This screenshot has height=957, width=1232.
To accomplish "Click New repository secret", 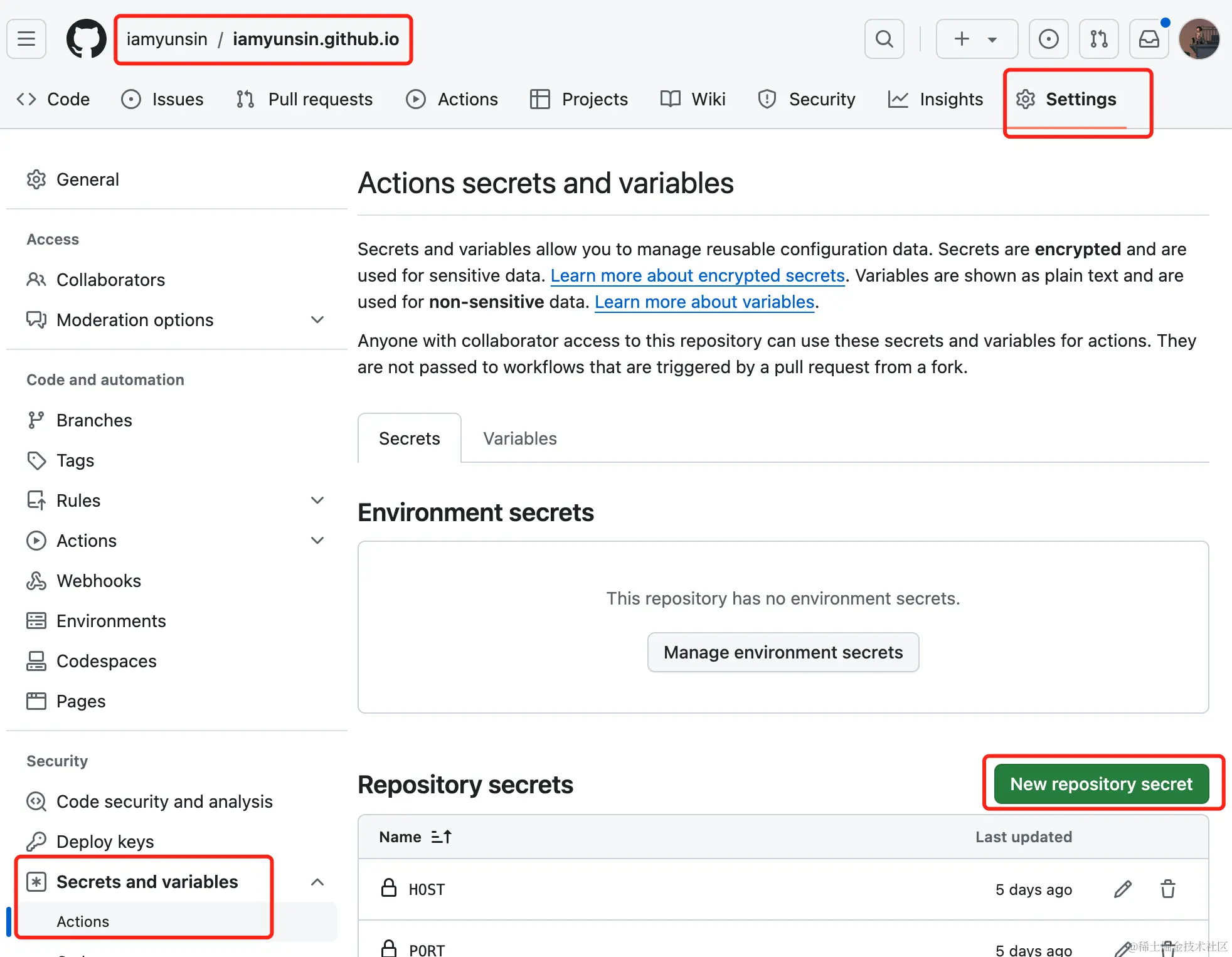I will (1101, 783).
